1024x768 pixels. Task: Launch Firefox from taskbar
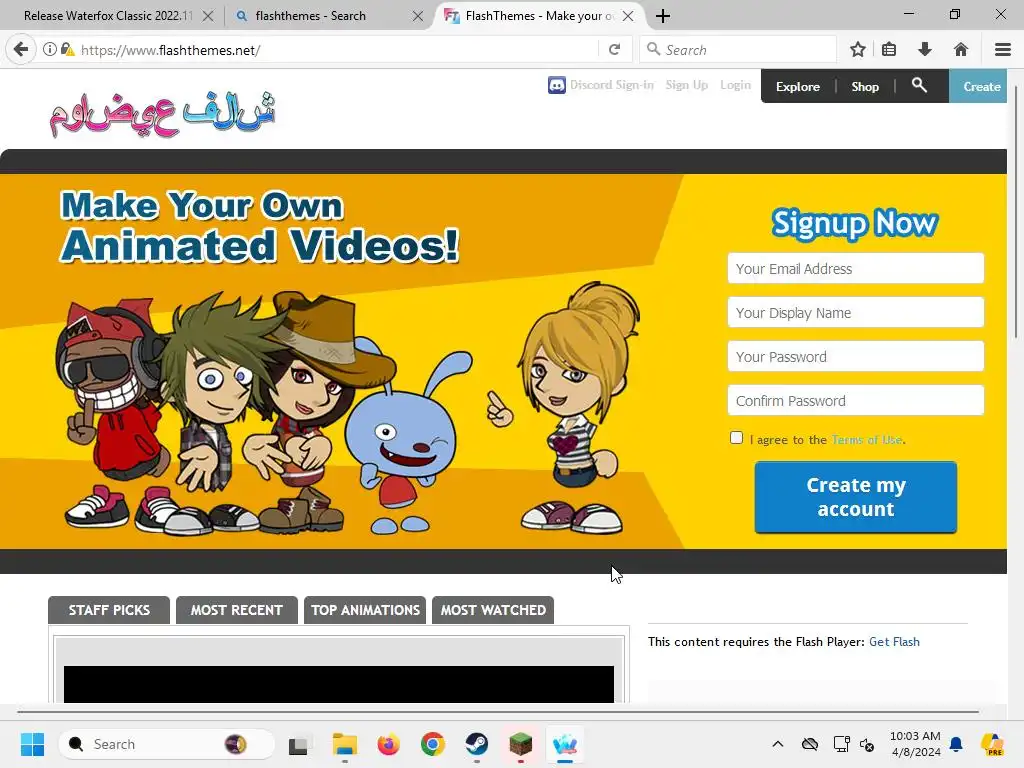[389, 744]
